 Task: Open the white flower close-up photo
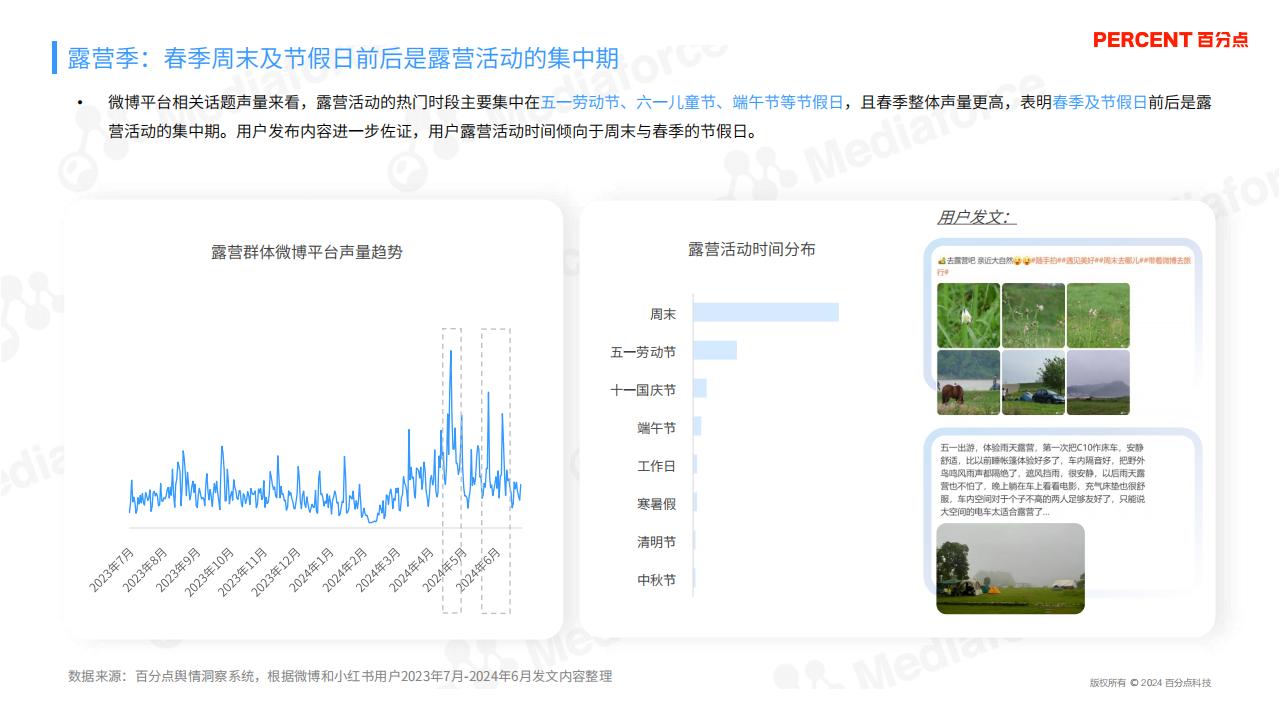(968, 315)
